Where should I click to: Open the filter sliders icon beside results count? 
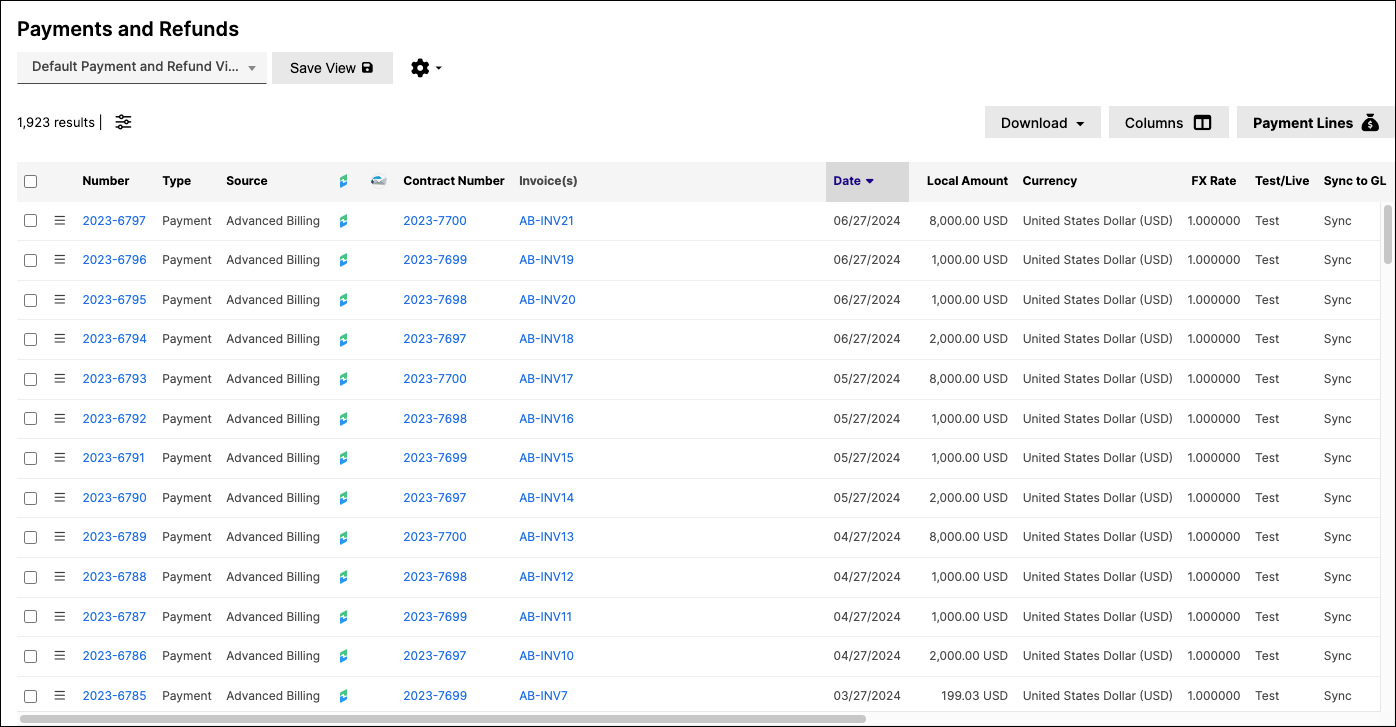(x=123, y=122)
